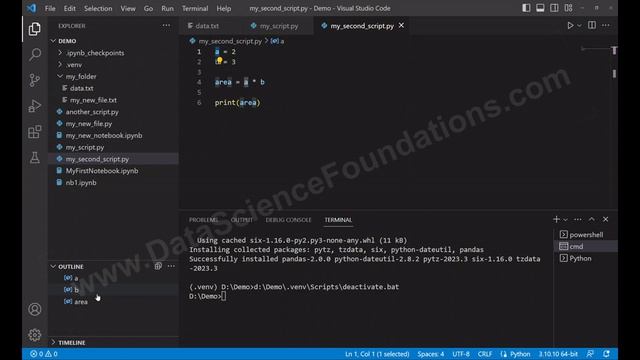Split the editor to the right
The image size is (640, 360).
[x=592, y=25]
